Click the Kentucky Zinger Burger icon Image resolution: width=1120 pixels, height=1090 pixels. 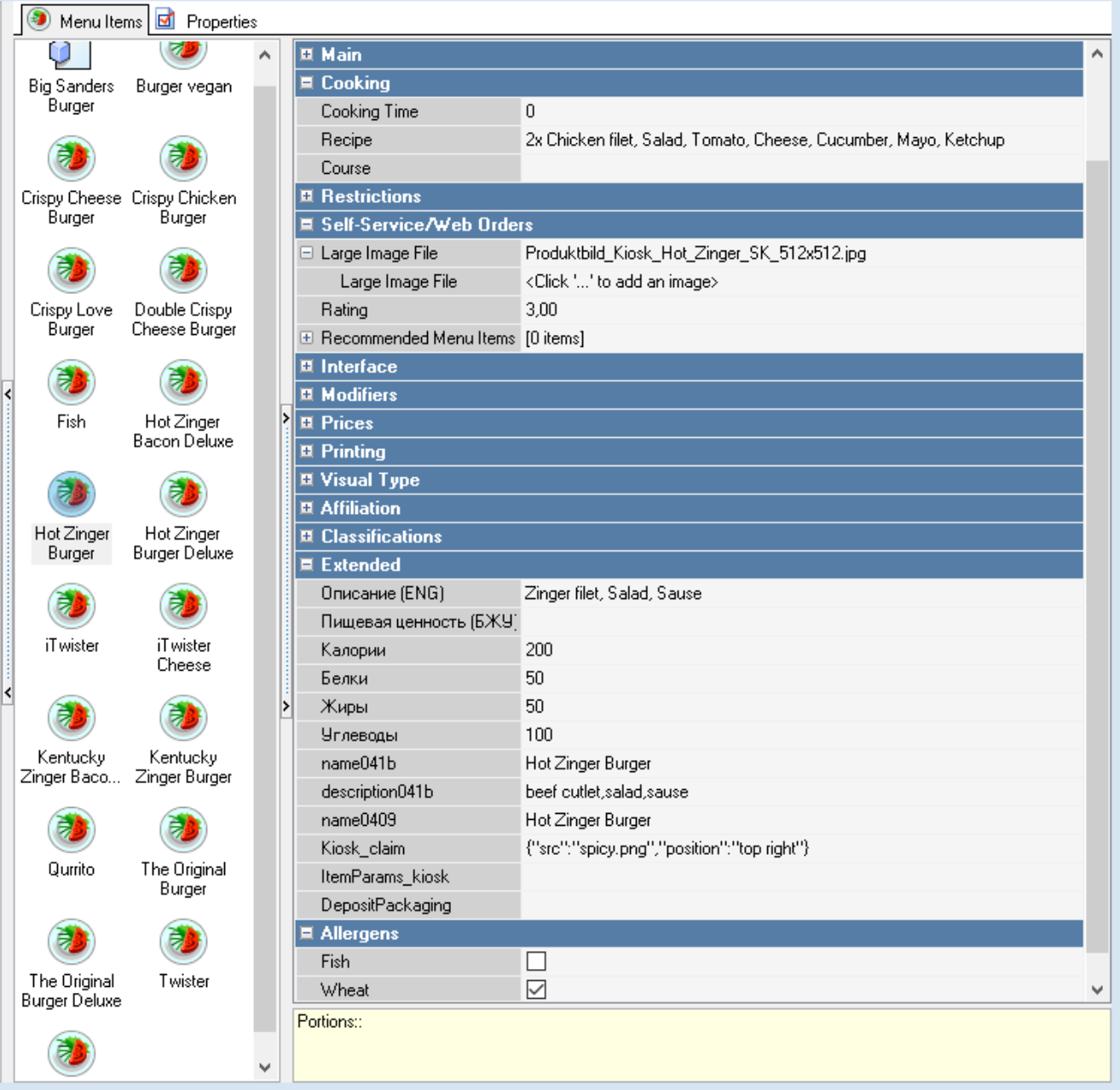[x=183, y=718]
